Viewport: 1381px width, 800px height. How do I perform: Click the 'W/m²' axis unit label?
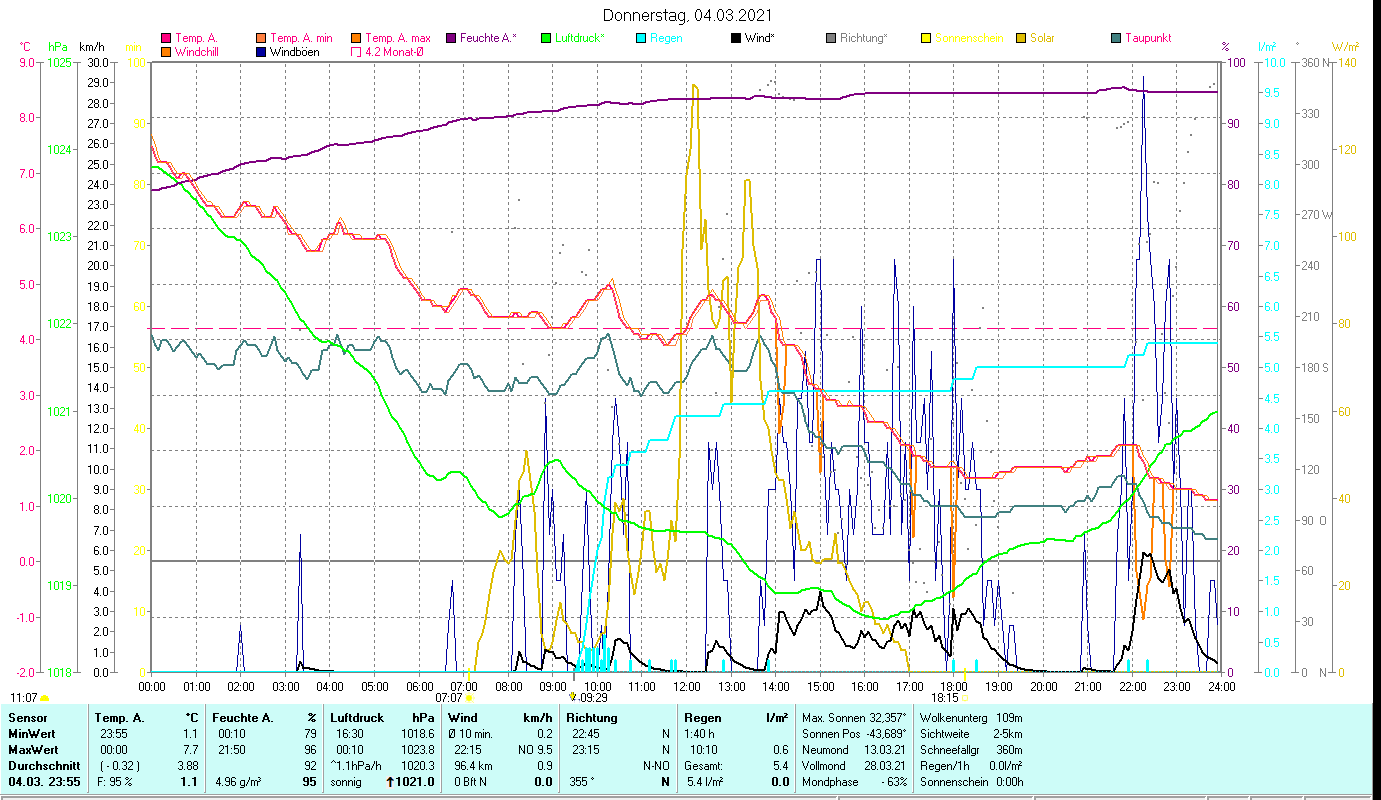(1345, 47)
